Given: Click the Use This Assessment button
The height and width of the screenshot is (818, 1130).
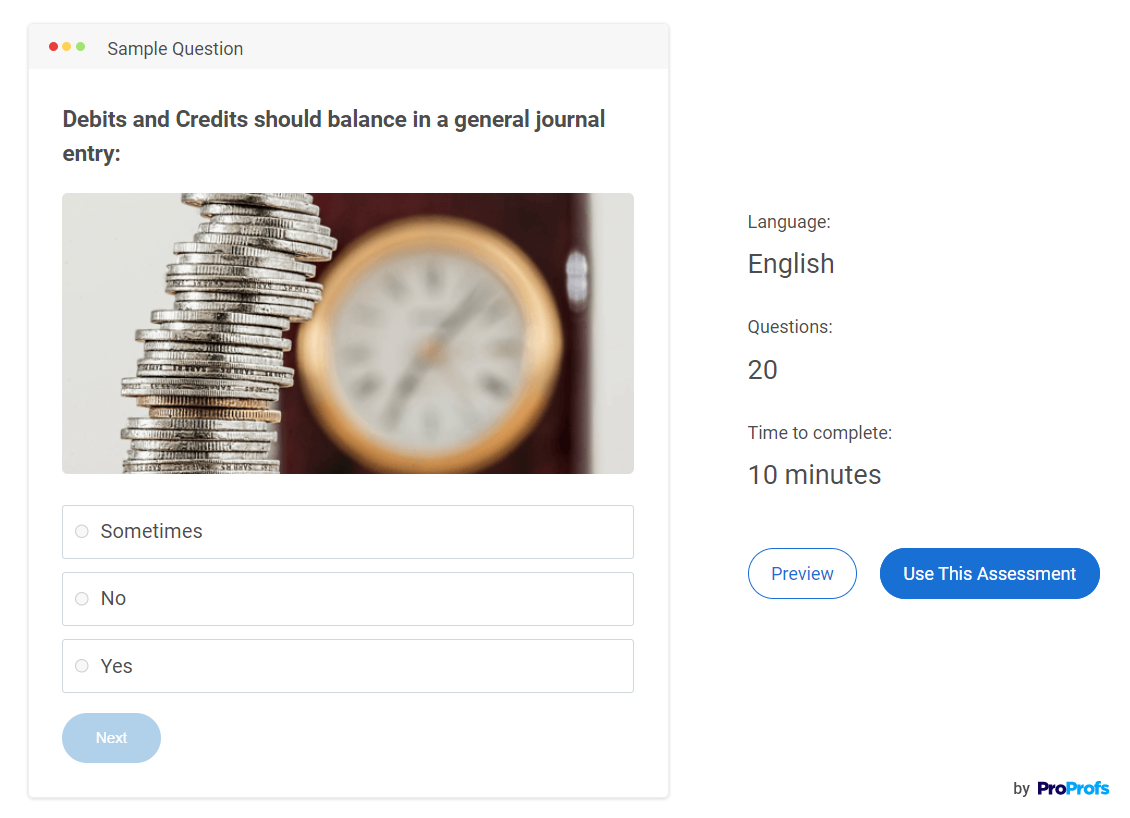Looking at the screenshot, I should click(x=989, y=574).
